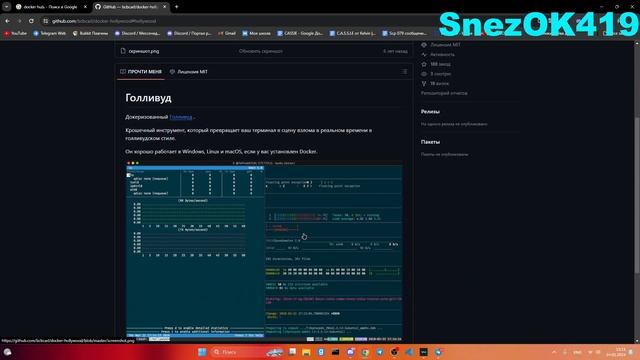Open the hollywood terminal screenshot image
The height and width of the screenshot is (360, 640).
264,251
